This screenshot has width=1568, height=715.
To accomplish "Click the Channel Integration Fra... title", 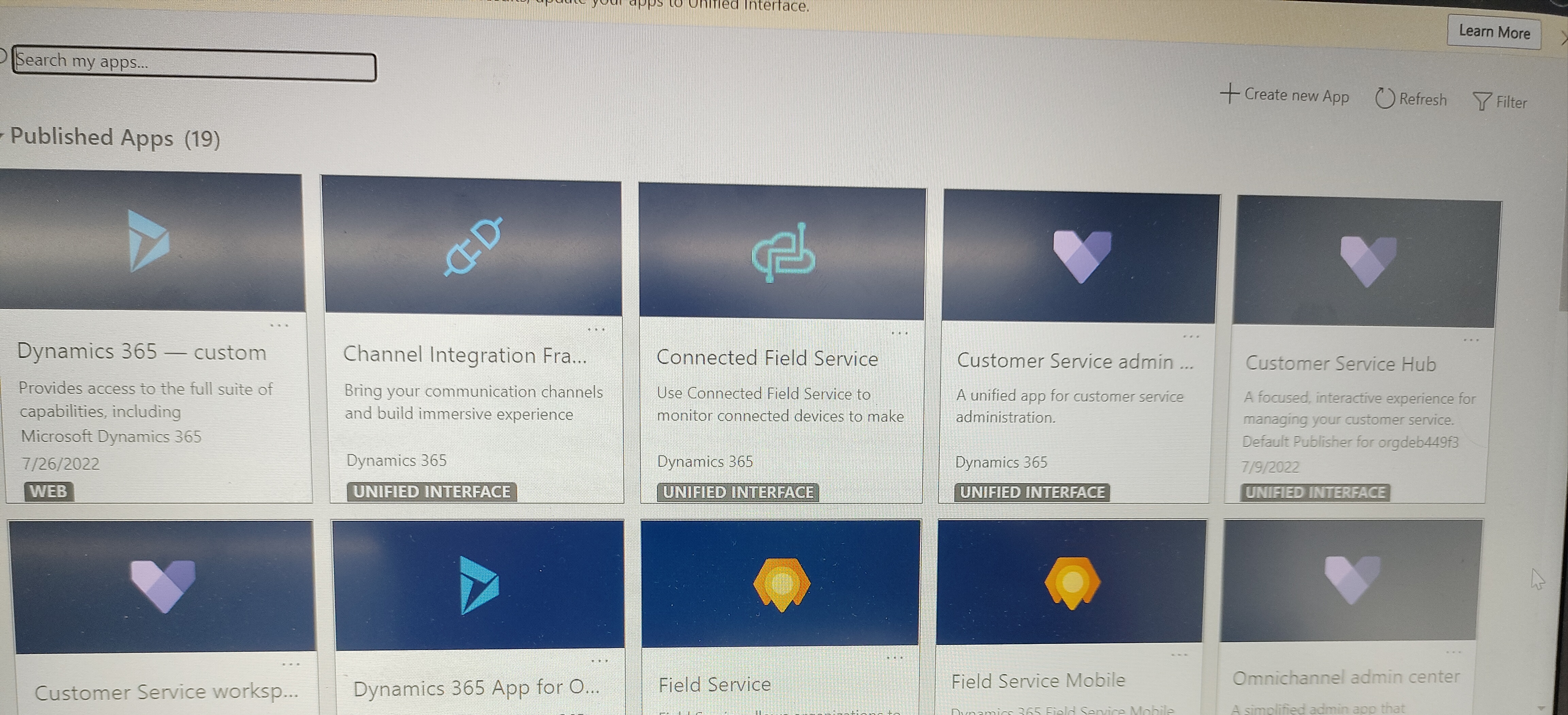I will tap(465, 354).
